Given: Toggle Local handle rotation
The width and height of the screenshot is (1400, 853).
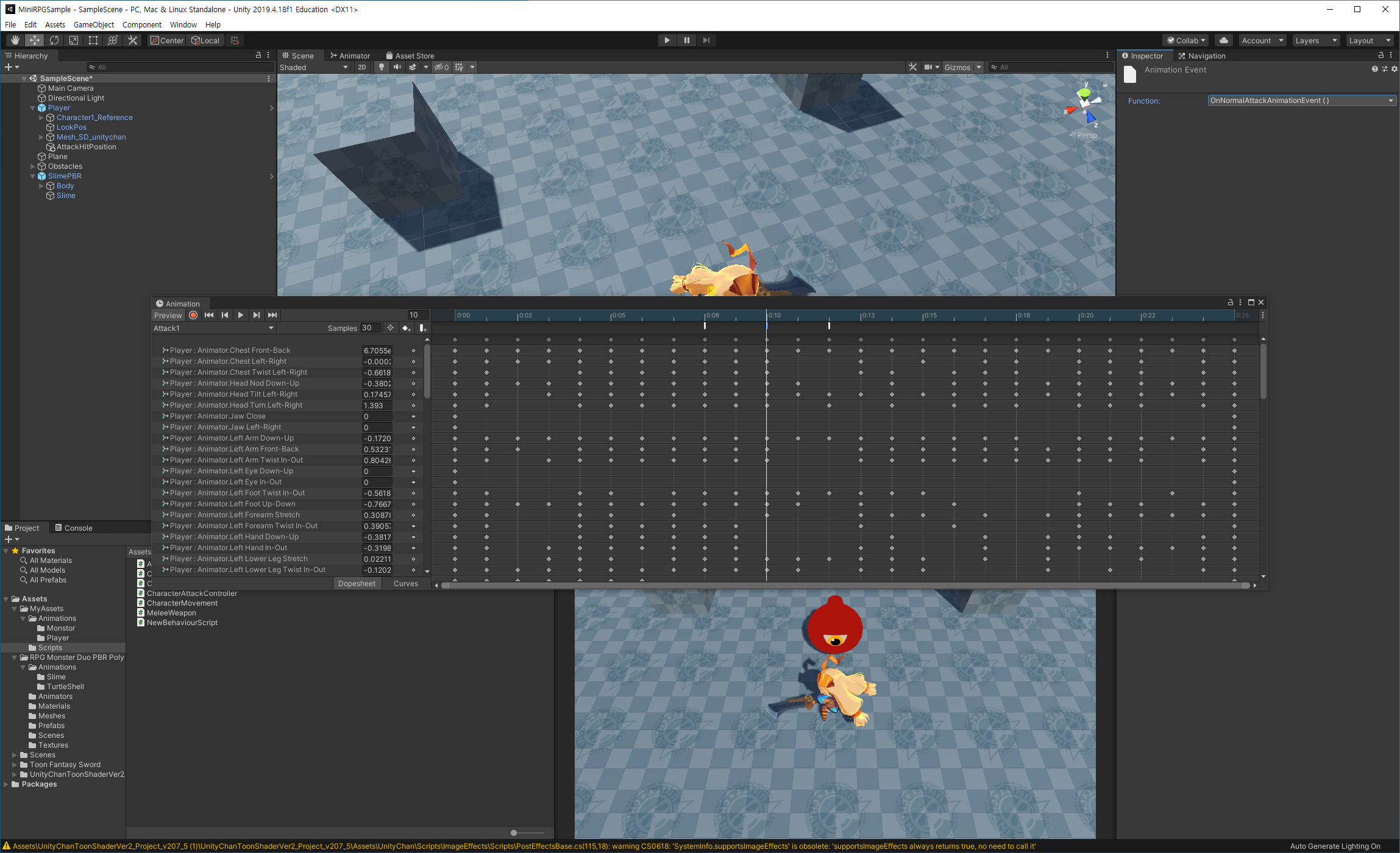Looking at the screenshot, I should click(x=206, y=40).
